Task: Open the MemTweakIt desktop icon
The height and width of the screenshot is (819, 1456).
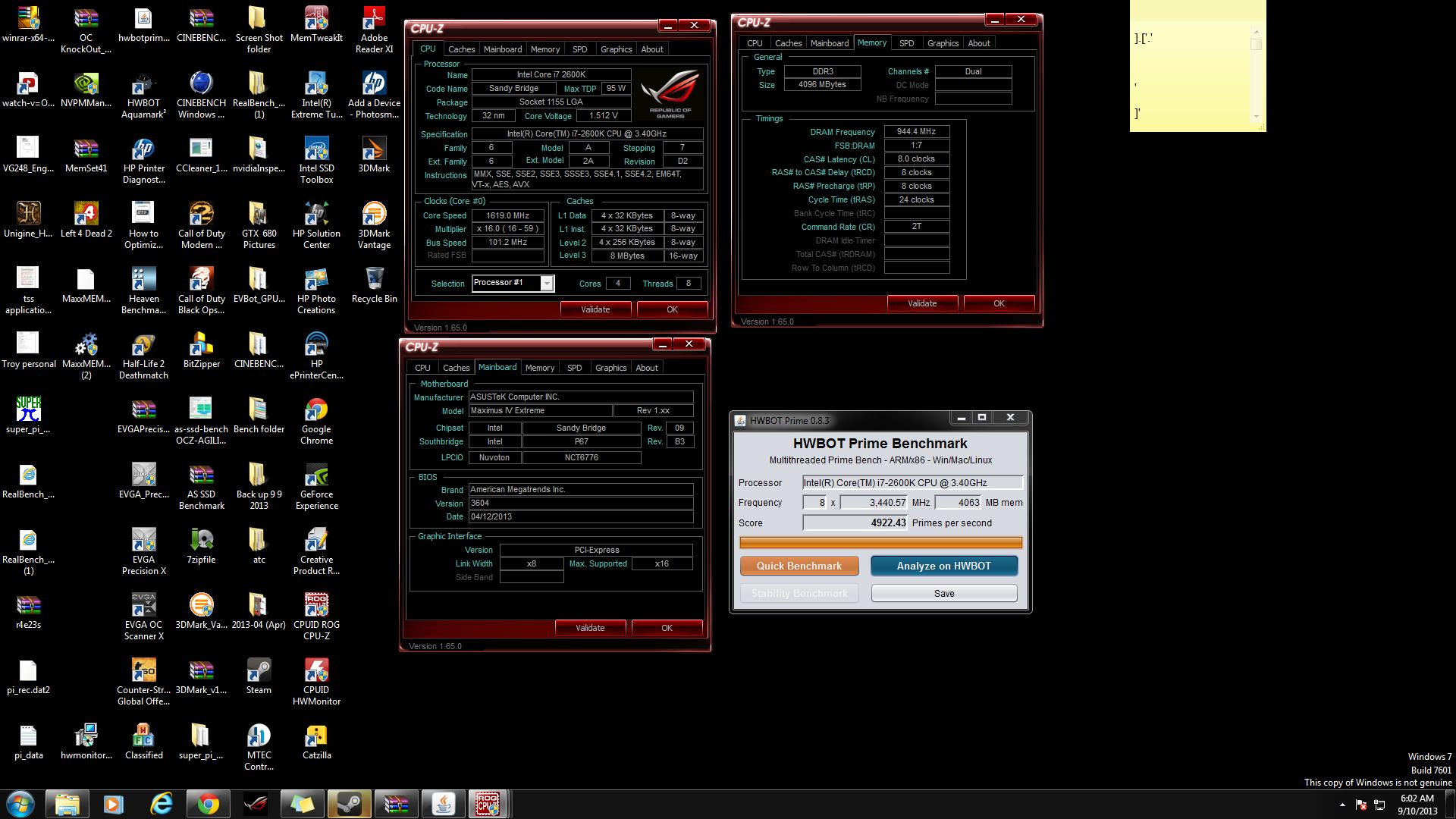Action: pyautogui.click(x=316, y=24)
